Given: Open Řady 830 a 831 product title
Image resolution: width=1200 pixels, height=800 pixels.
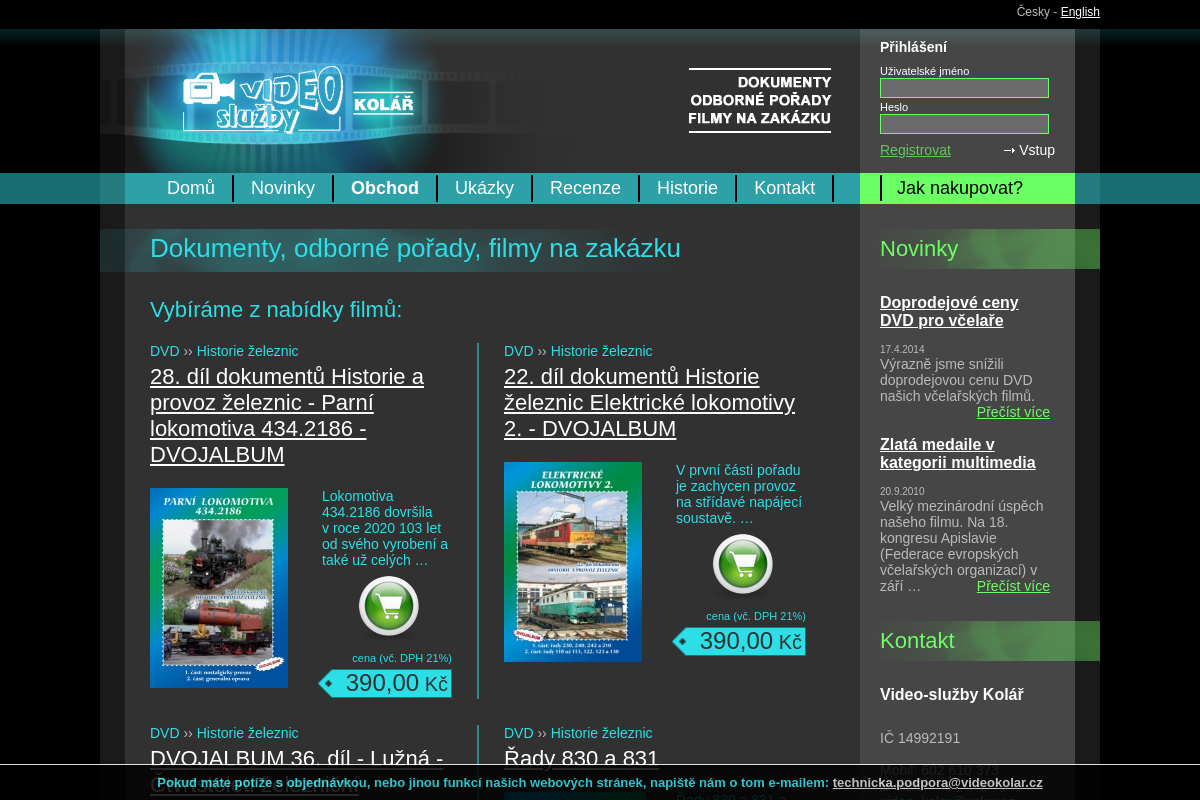Looking at the screenshot, I should (581, 758).
